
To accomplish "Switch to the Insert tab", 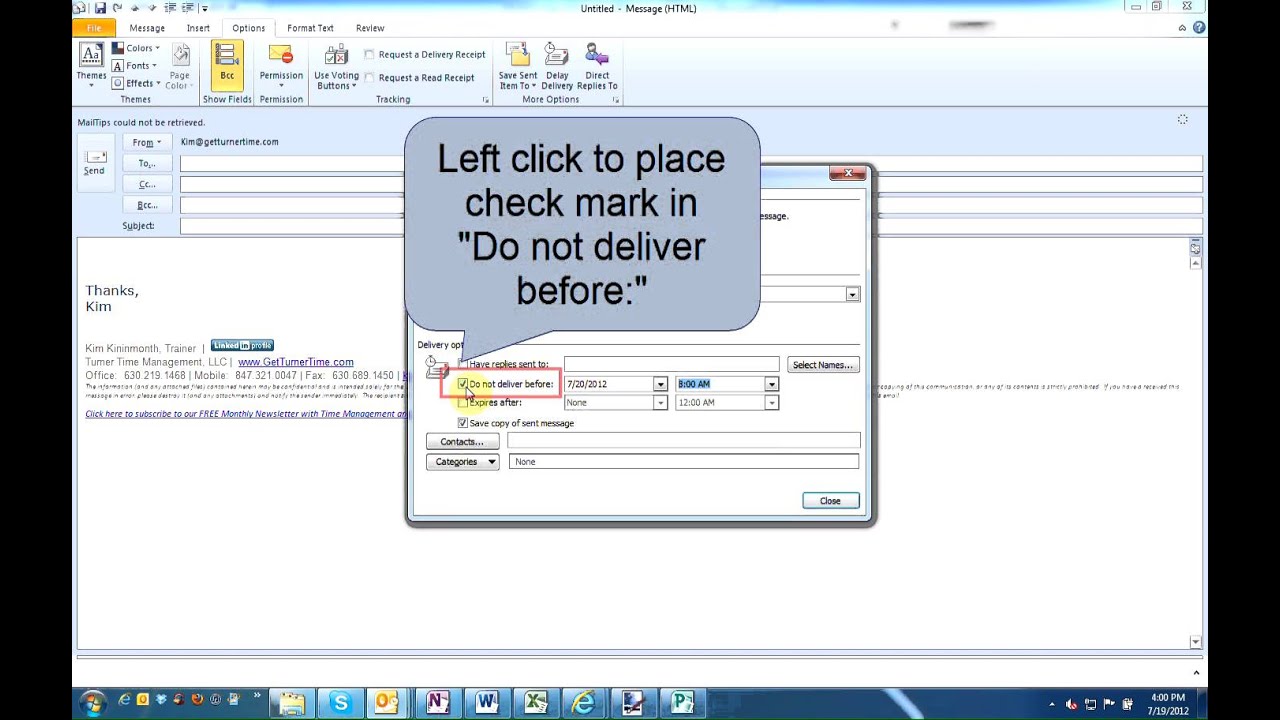I will pos(198,28).
